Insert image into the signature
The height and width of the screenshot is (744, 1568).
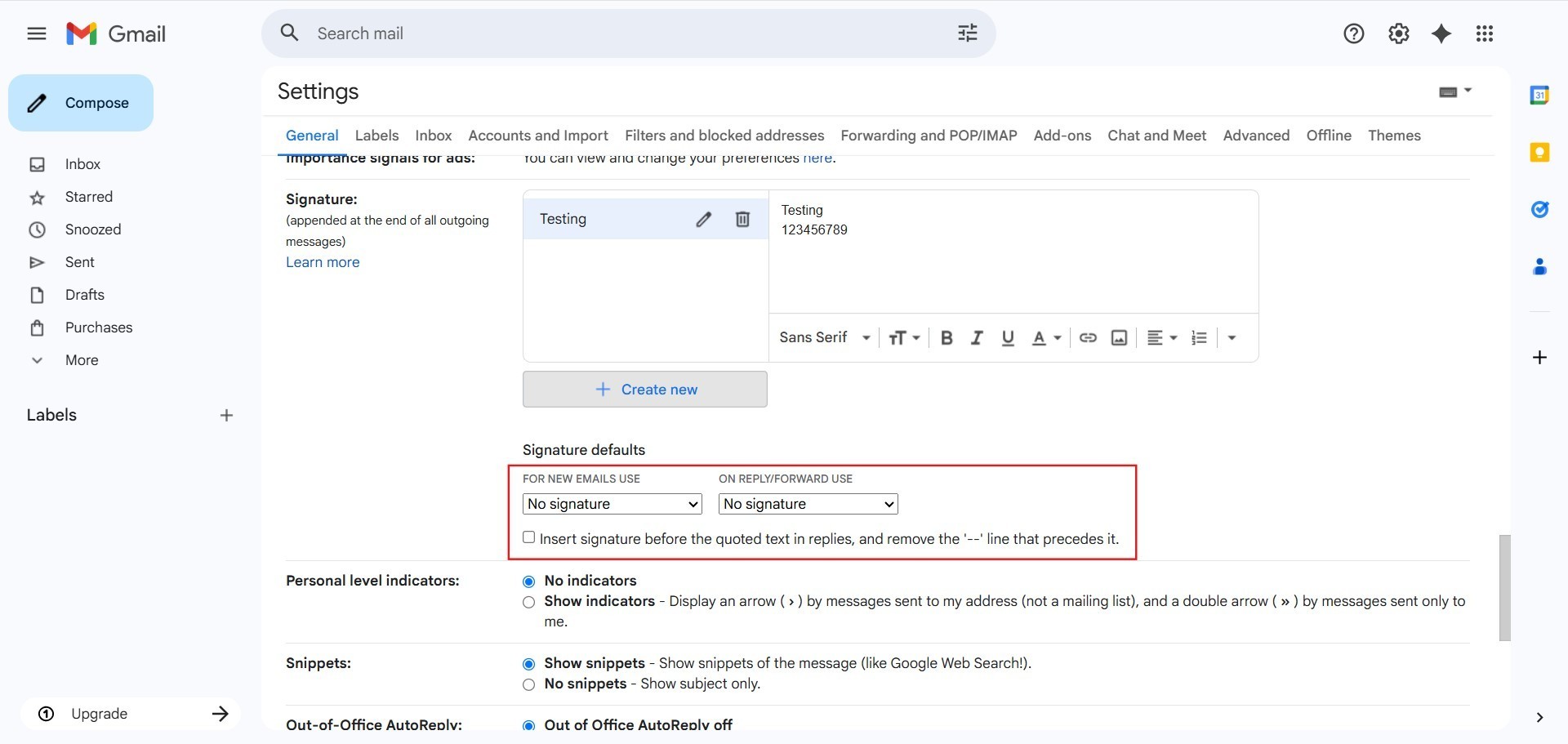click(1119, 338)
